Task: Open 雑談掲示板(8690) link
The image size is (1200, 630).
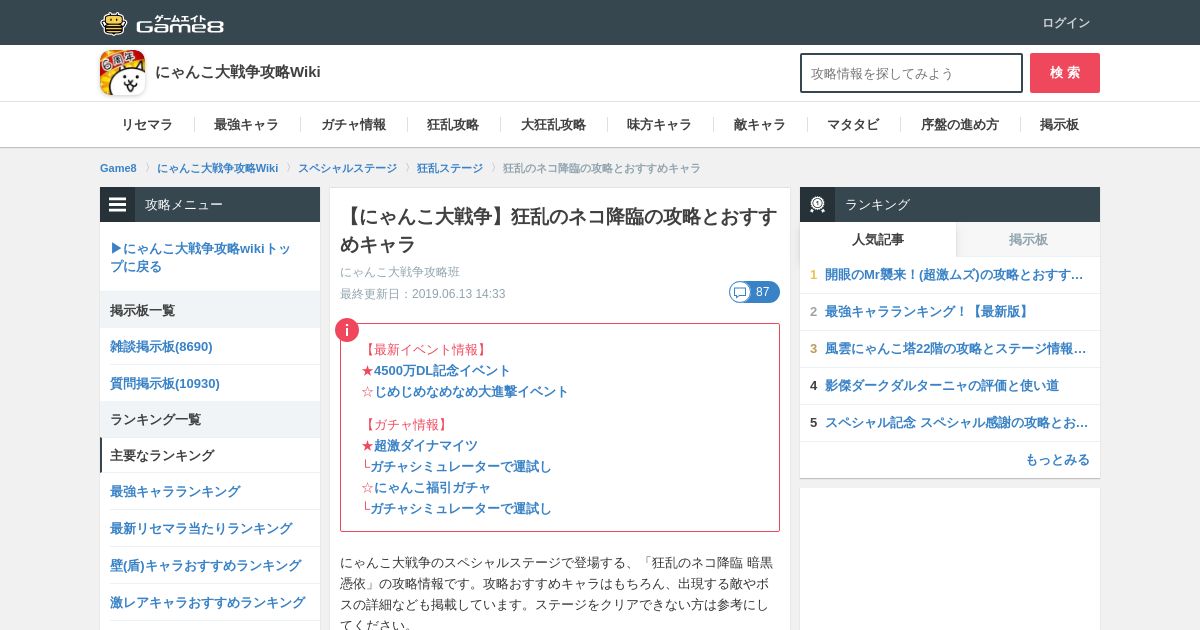Action: [x=161, y=346]
